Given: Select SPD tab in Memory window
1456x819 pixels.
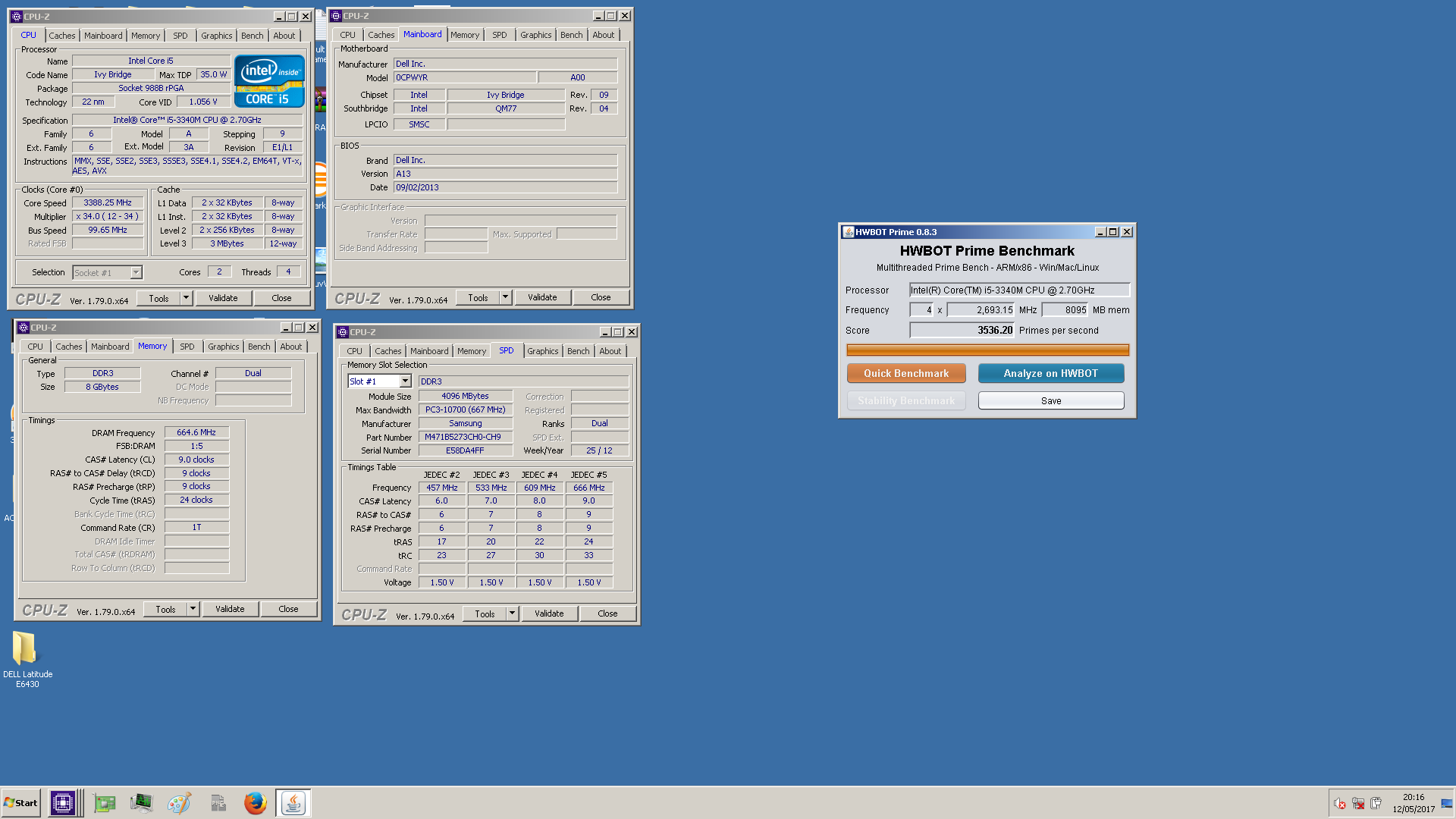Looking at the screenshot, I should coord(187,347).
